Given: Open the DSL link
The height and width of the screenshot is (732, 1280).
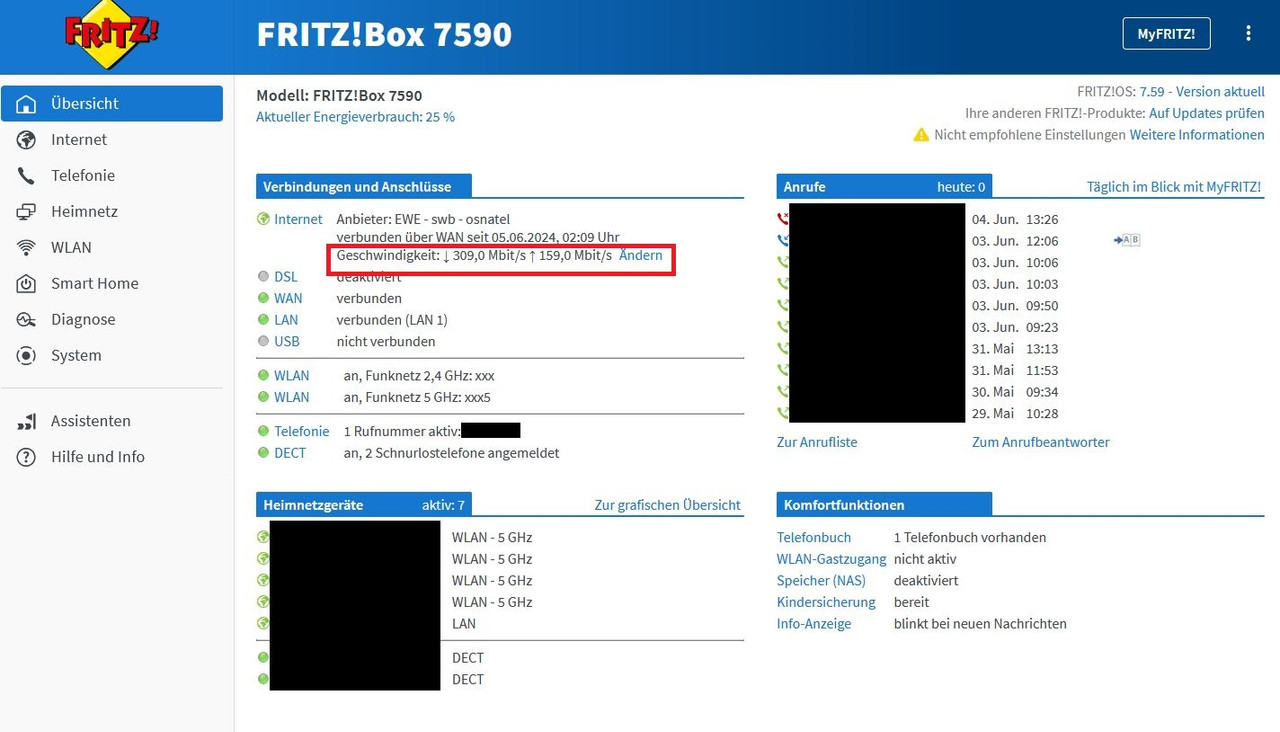Looking at the screenshot, I should [286, 276].
